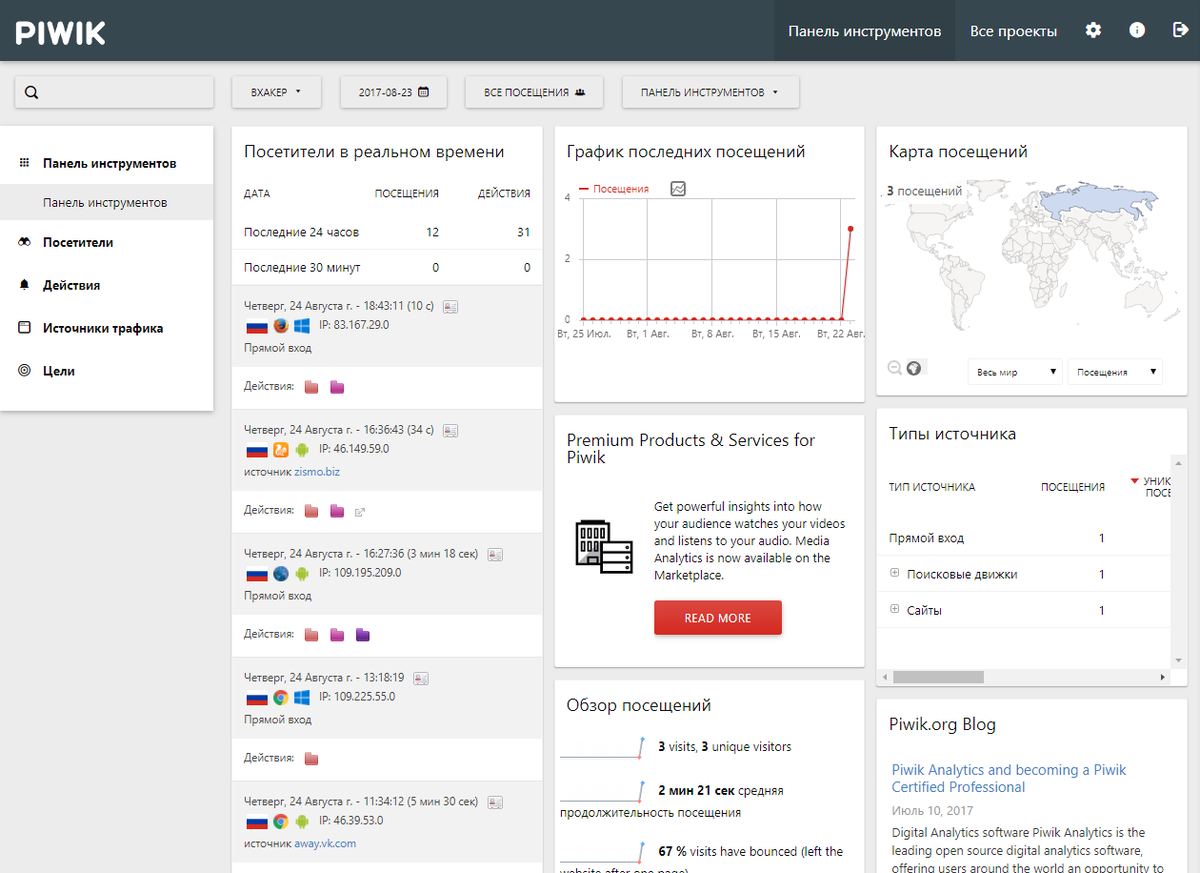Click the map globe icon

click(913, 368)
